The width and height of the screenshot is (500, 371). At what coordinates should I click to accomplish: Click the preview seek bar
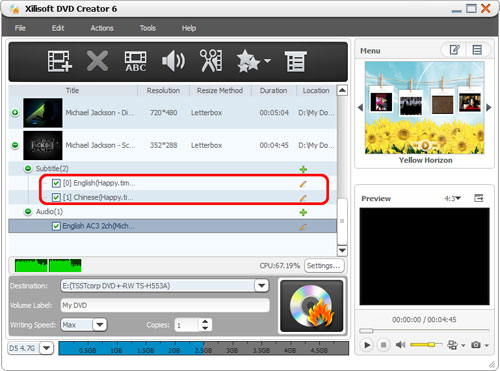click(424, 331)
